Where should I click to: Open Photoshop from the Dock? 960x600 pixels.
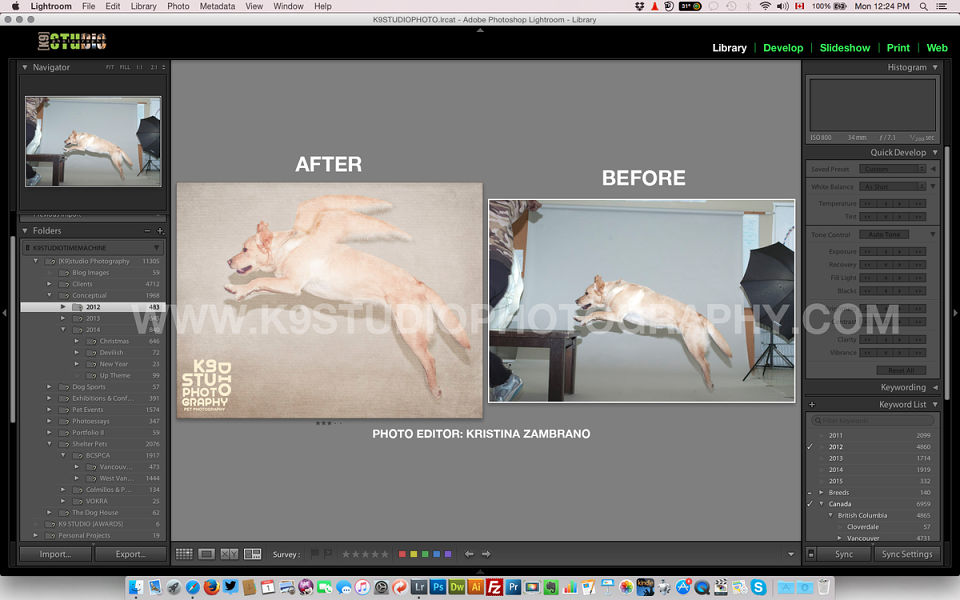coord(438,587)
